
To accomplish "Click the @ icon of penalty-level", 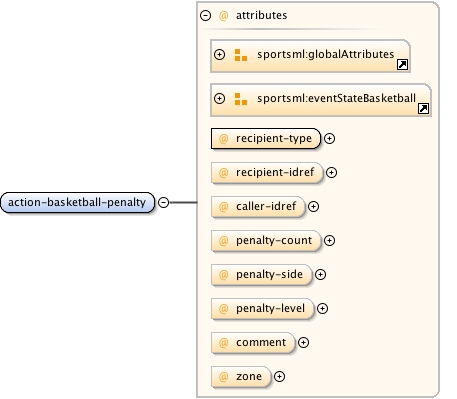I will pyautogui.click(x=224, y=309).
